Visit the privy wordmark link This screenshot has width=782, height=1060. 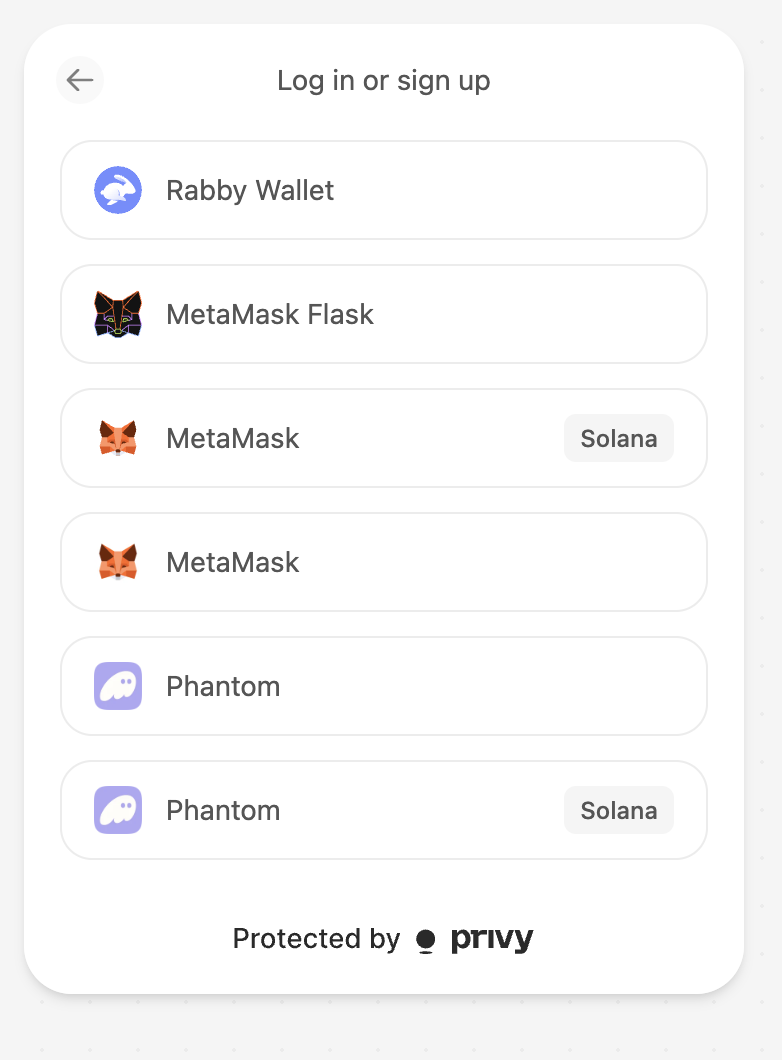point(492,939)
